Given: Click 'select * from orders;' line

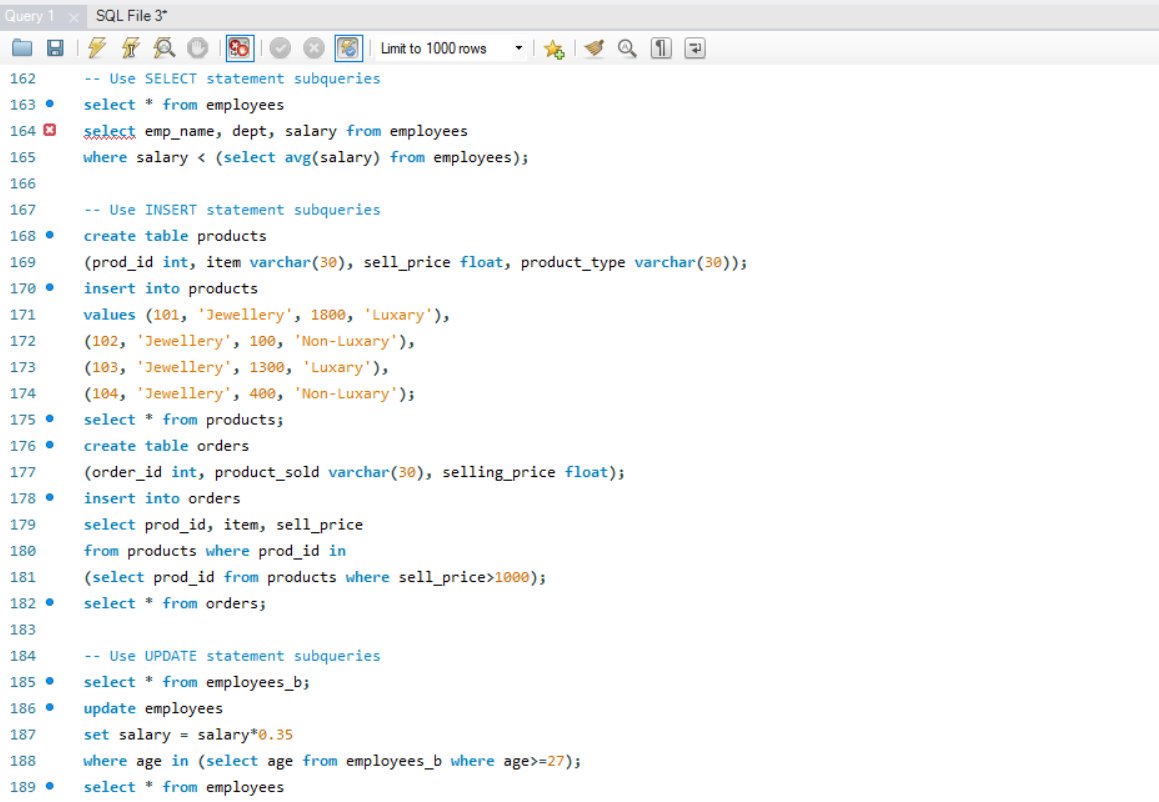Looking at the screenshot, I should pos(174,603).
